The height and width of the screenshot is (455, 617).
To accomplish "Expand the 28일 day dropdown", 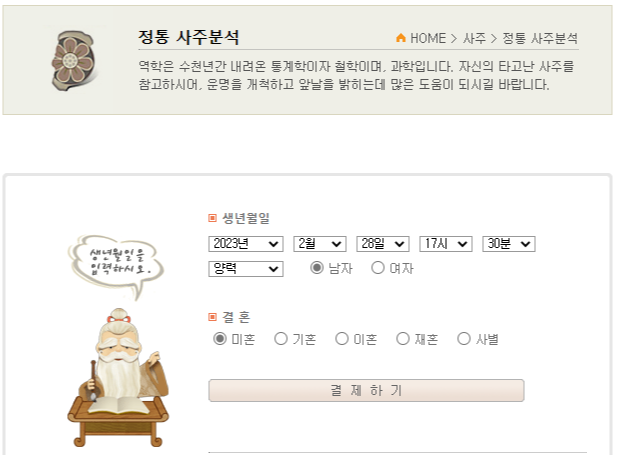I will [383, 244].
